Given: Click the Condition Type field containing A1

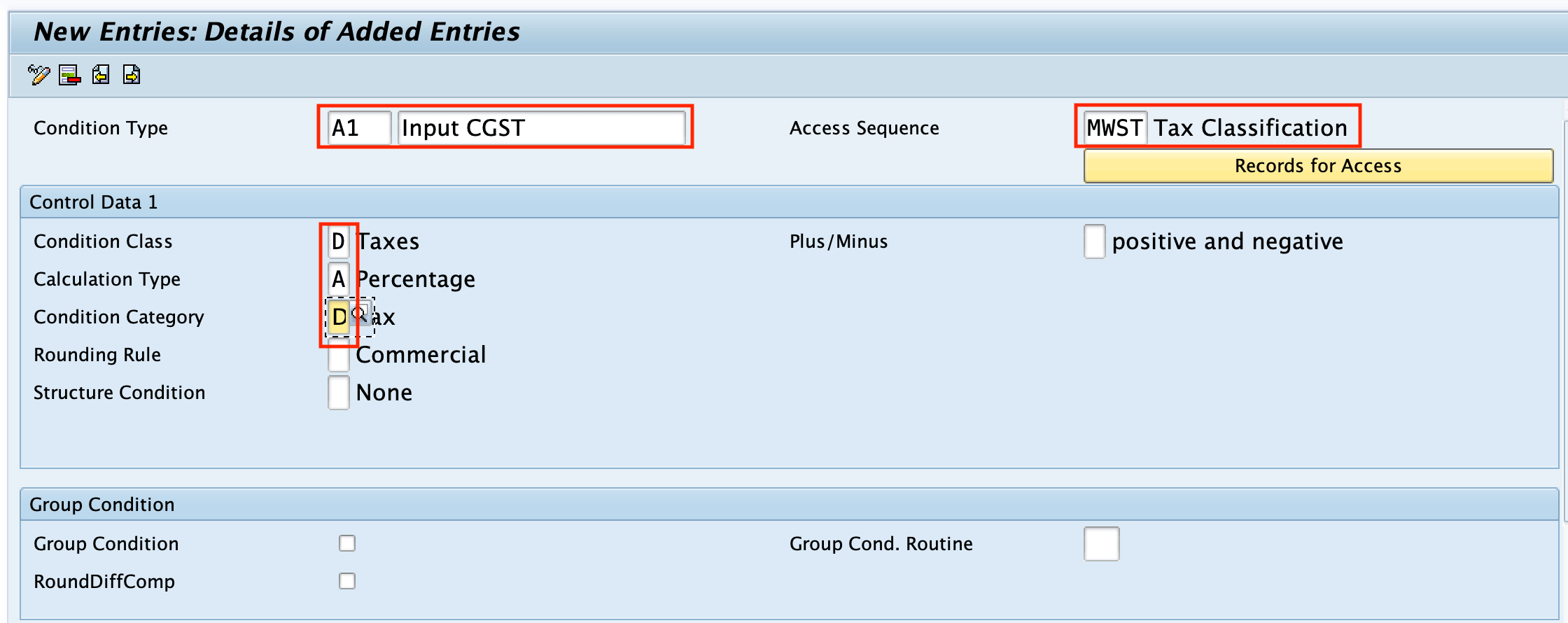Looking at the screenshot, I should coord(358,127).
